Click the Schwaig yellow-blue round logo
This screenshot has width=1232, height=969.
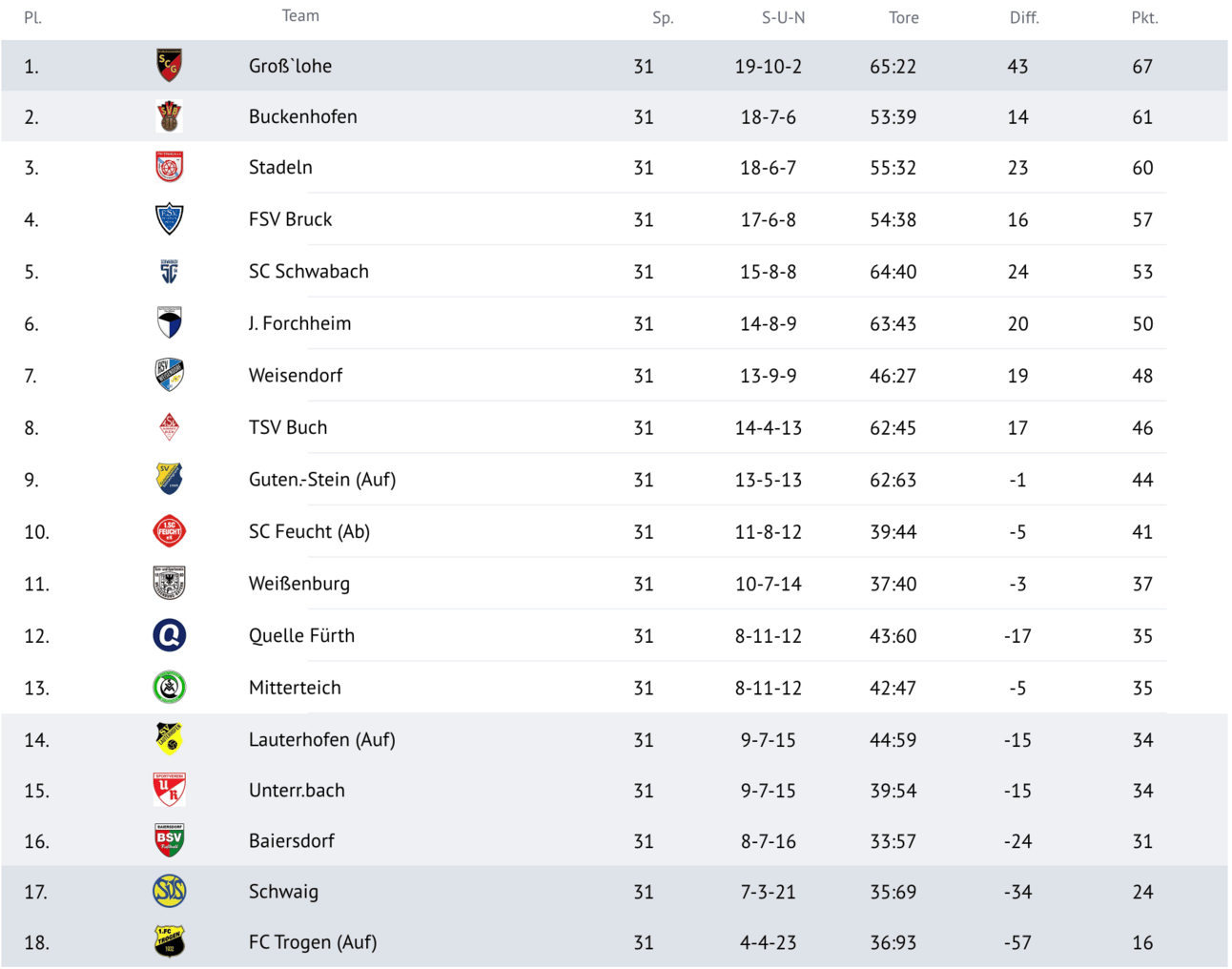(x=169, y=892)
